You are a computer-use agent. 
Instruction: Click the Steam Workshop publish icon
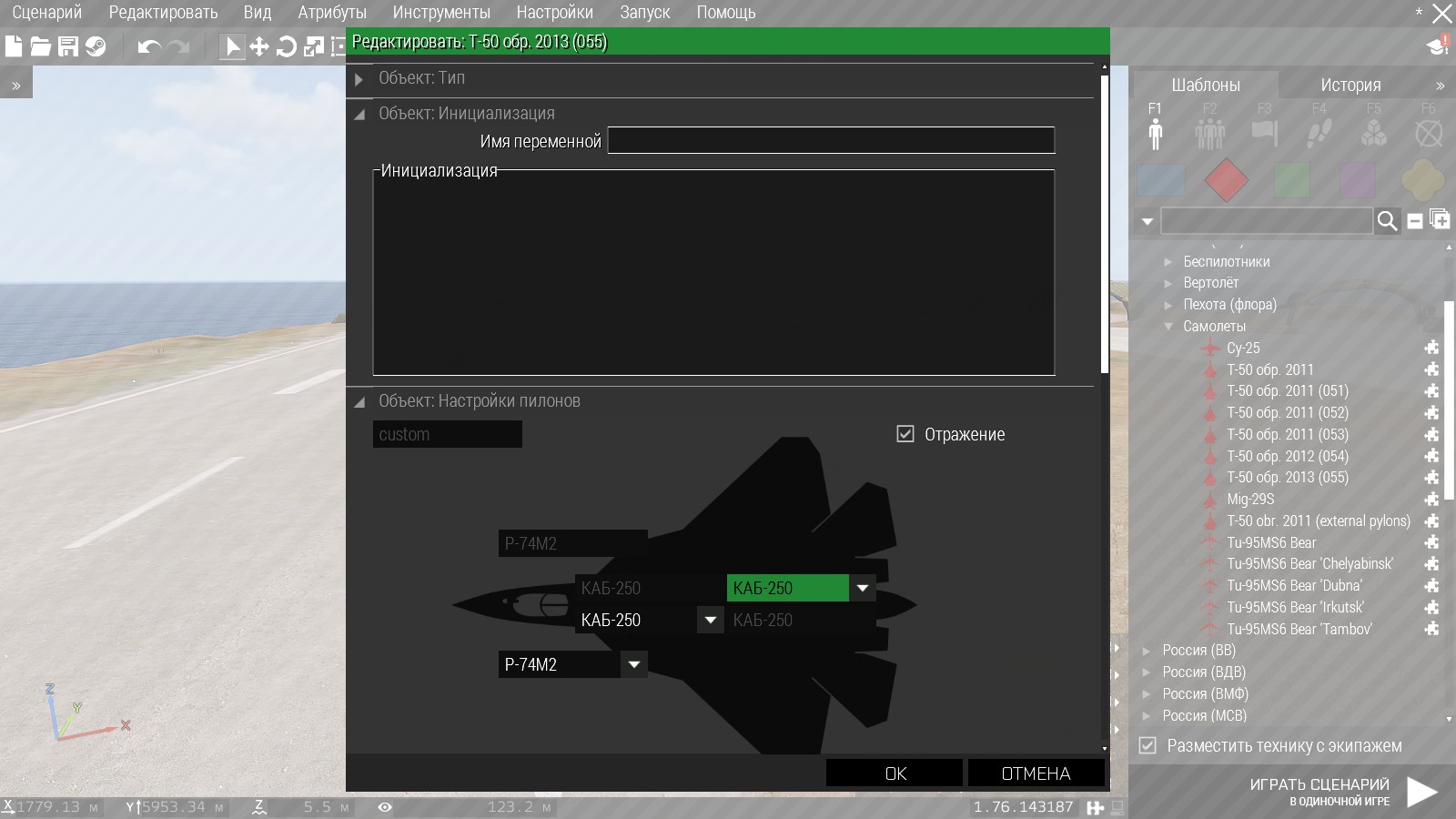96,46
